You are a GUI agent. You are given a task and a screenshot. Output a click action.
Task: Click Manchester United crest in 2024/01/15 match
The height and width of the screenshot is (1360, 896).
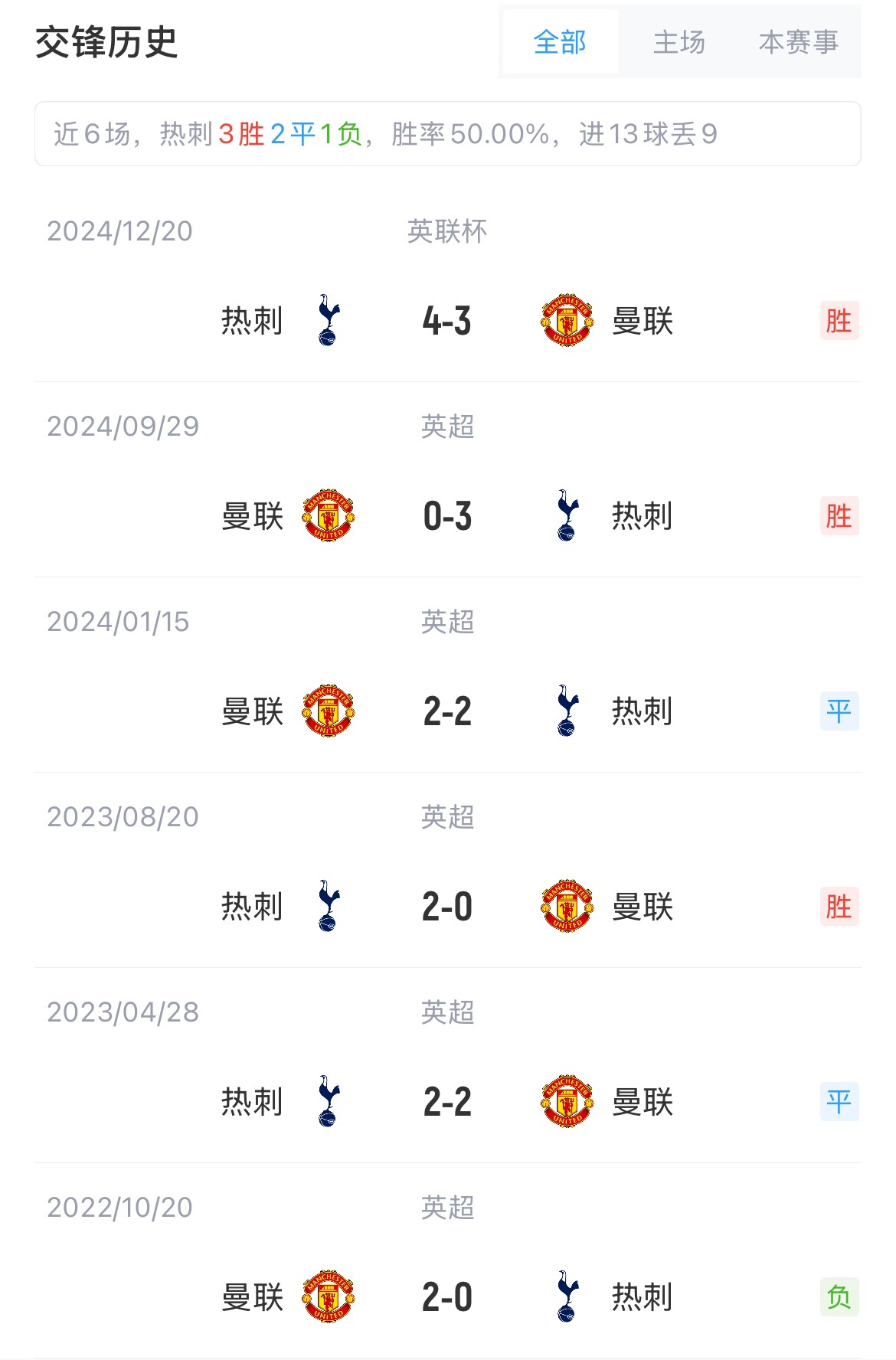coord(329,711)
